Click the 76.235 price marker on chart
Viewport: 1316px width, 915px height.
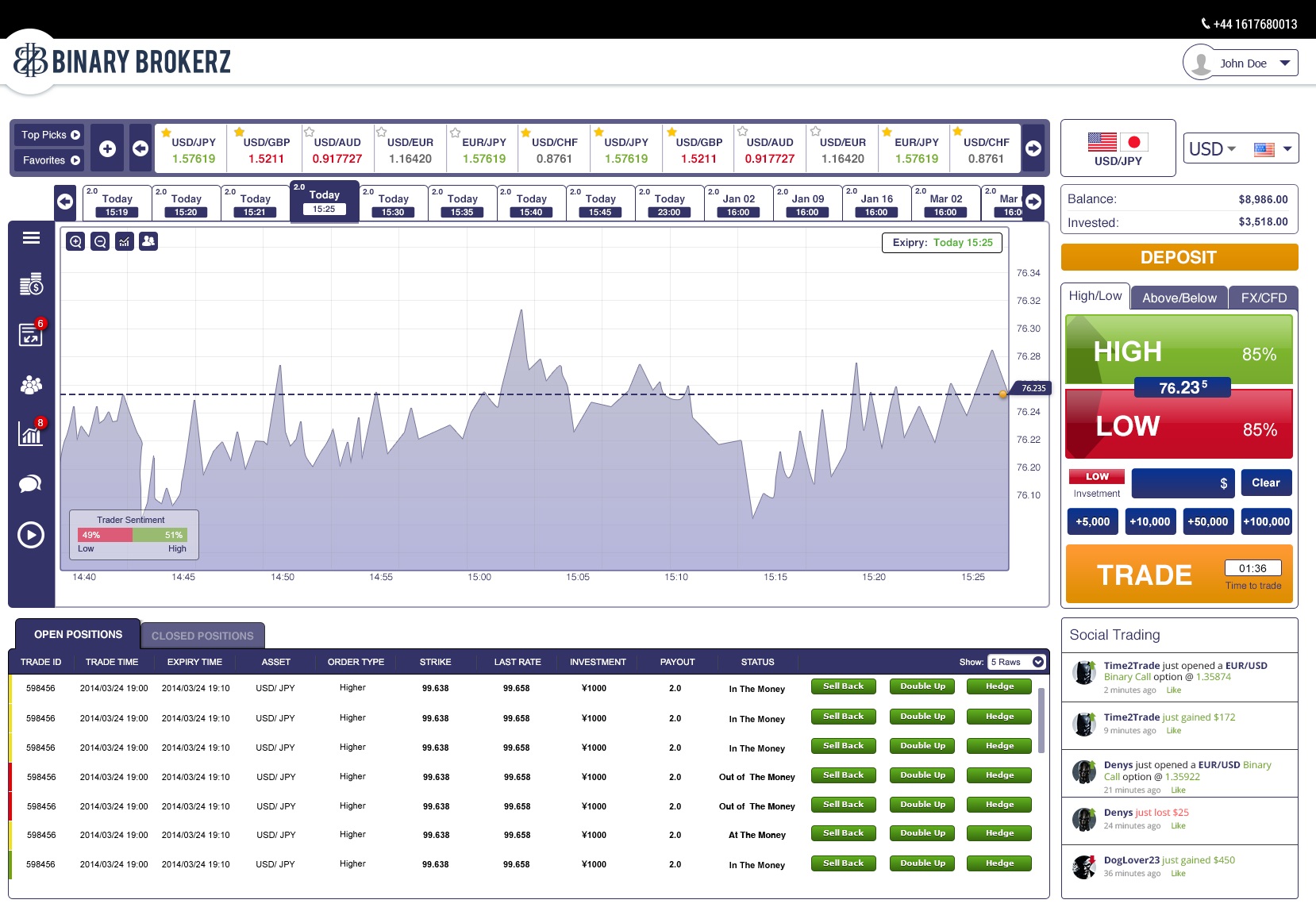pos(1033,388)
